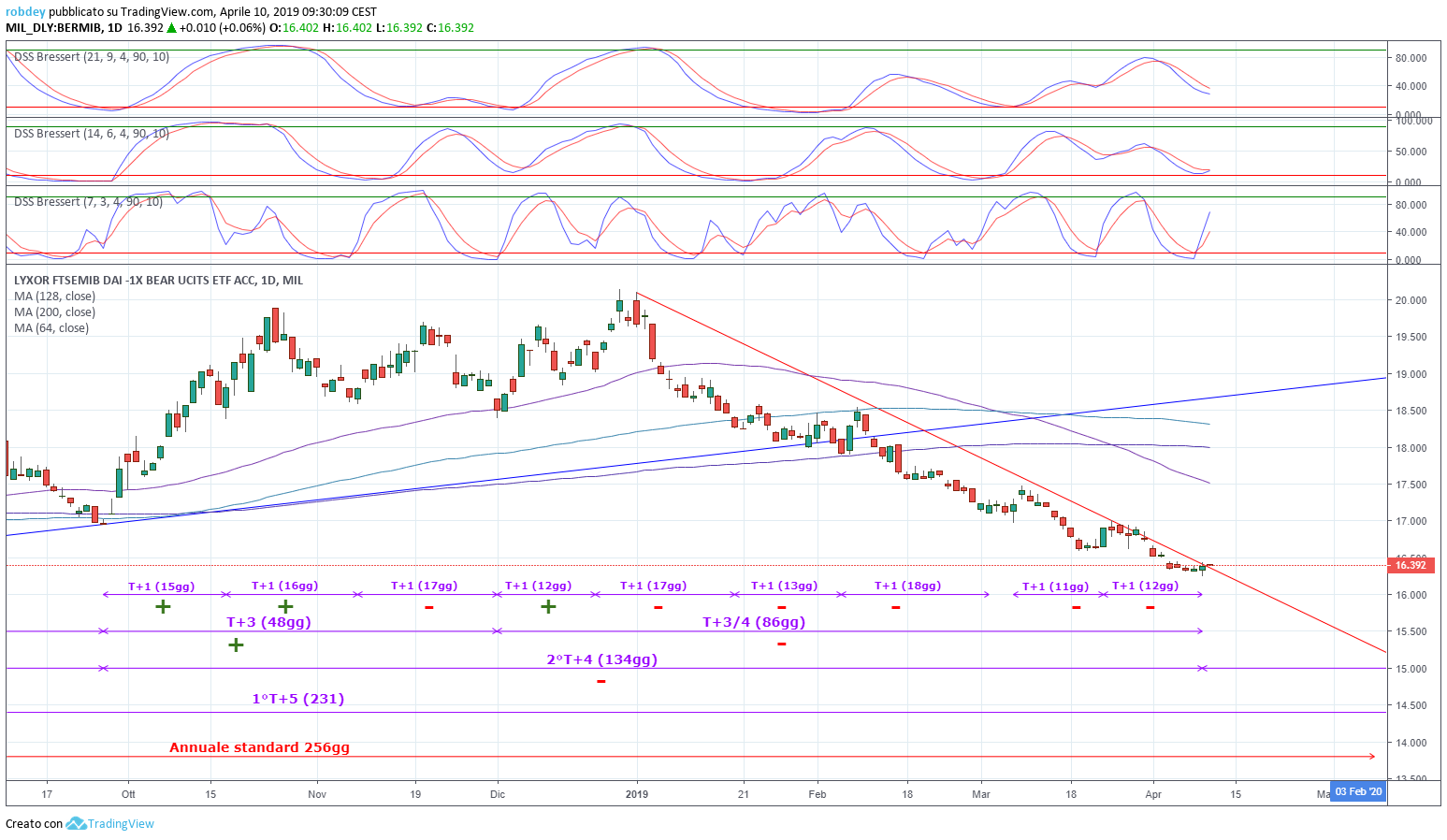This screenshot has width=1447, height=840.
Task: Click the 03 Feb '20 date marker
Action: click(1358, 792)
